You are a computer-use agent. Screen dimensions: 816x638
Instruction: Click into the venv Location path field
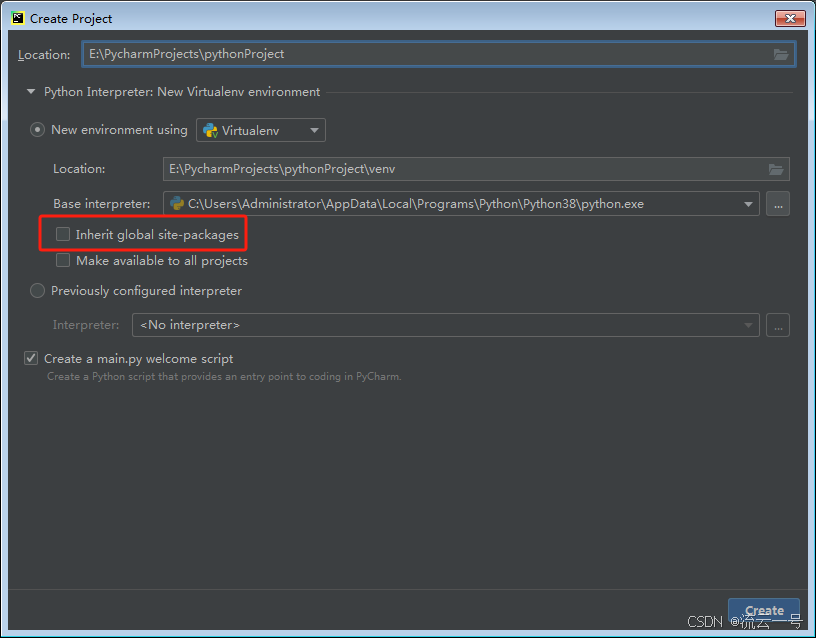(x=476, y=169)
